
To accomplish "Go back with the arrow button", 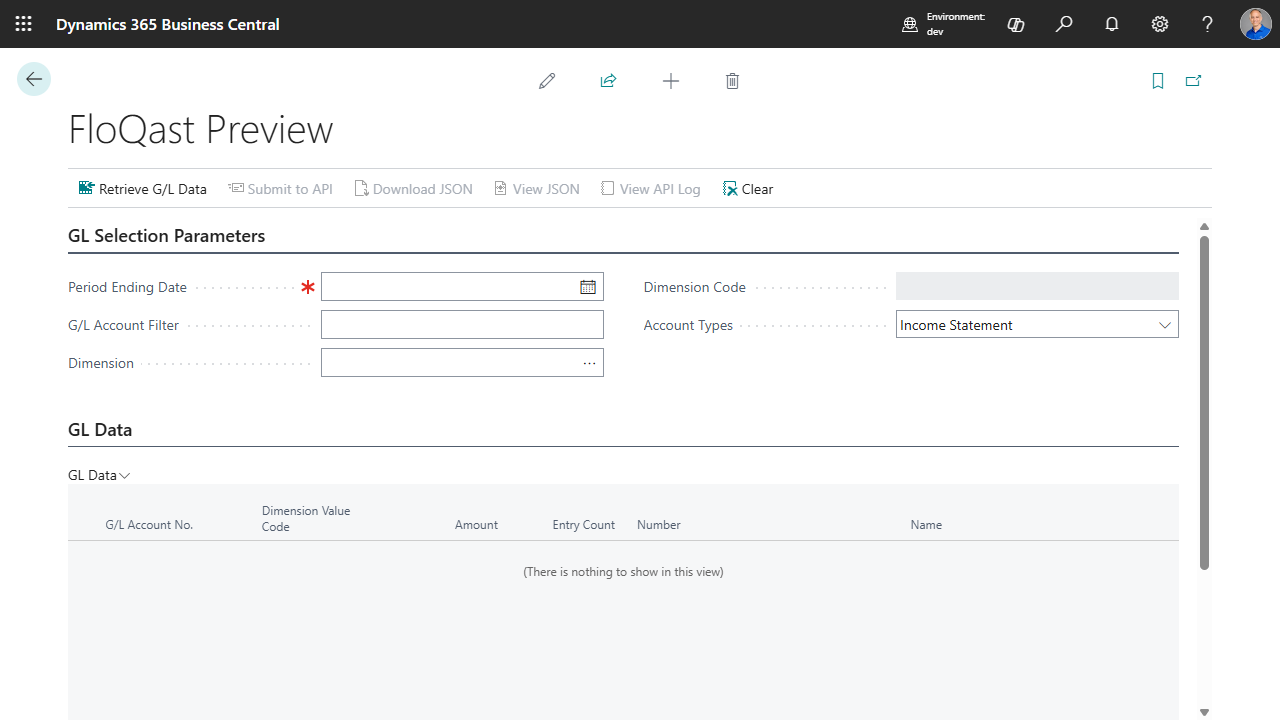I will [x=34, y=79].
